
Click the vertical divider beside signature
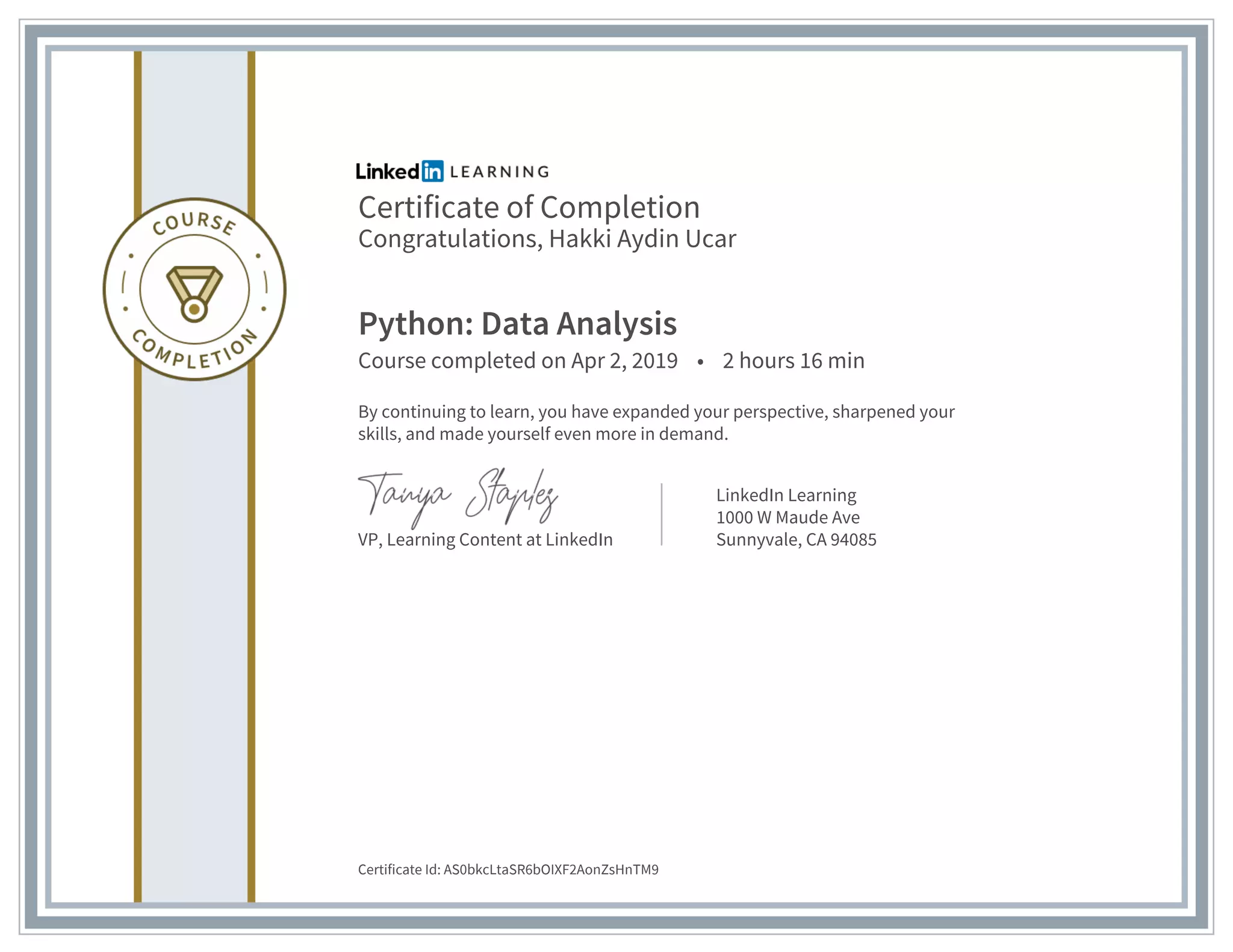(x=662, y=515)
